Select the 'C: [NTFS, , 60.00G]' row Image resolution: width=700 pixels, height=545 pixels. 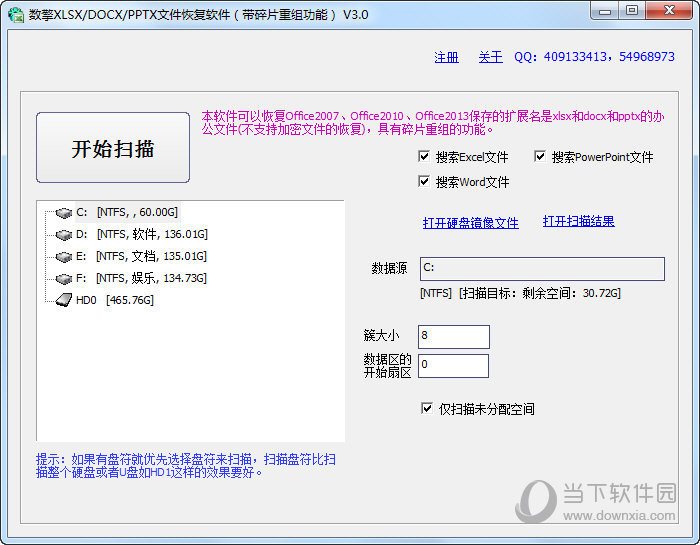[127, 212]
